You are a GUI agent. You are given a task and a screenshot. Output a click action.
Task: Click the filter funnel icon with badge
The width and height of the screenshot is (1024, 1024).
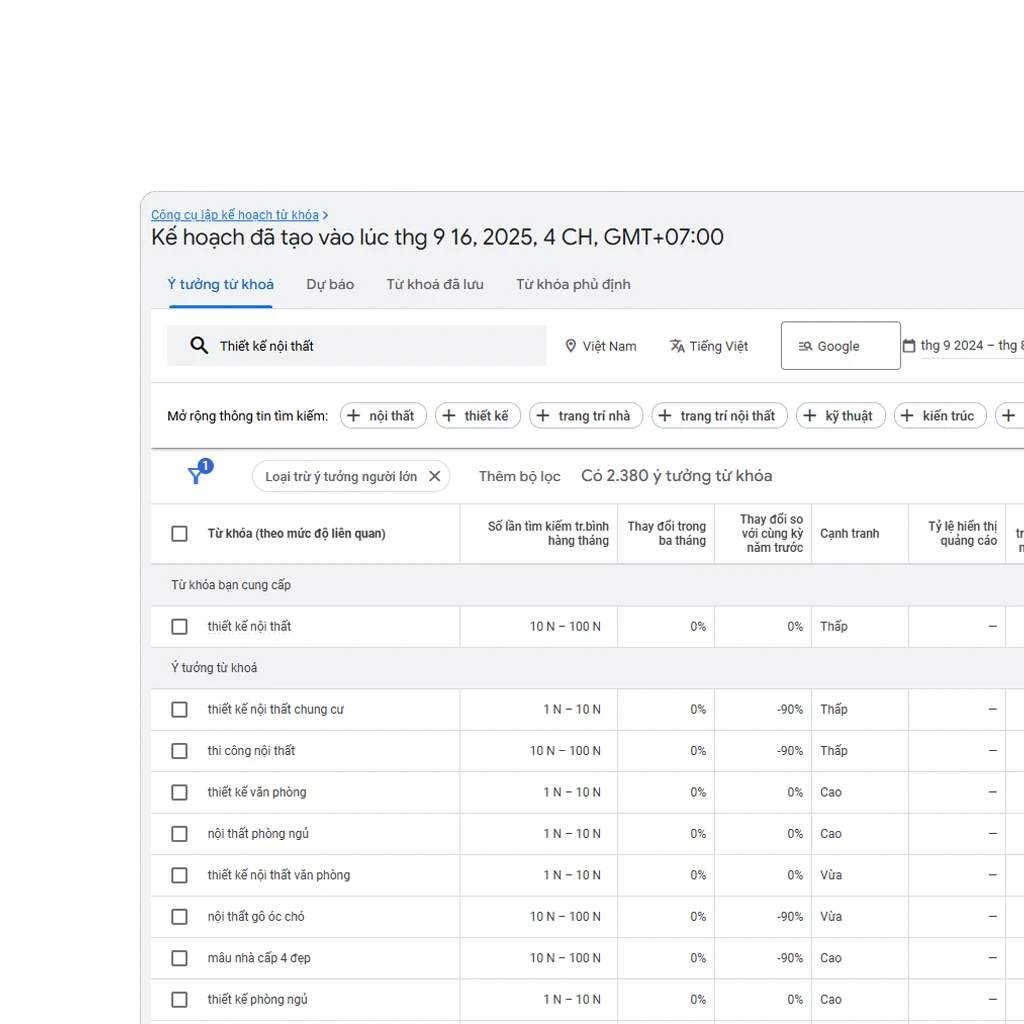click(x=197, y=475)
